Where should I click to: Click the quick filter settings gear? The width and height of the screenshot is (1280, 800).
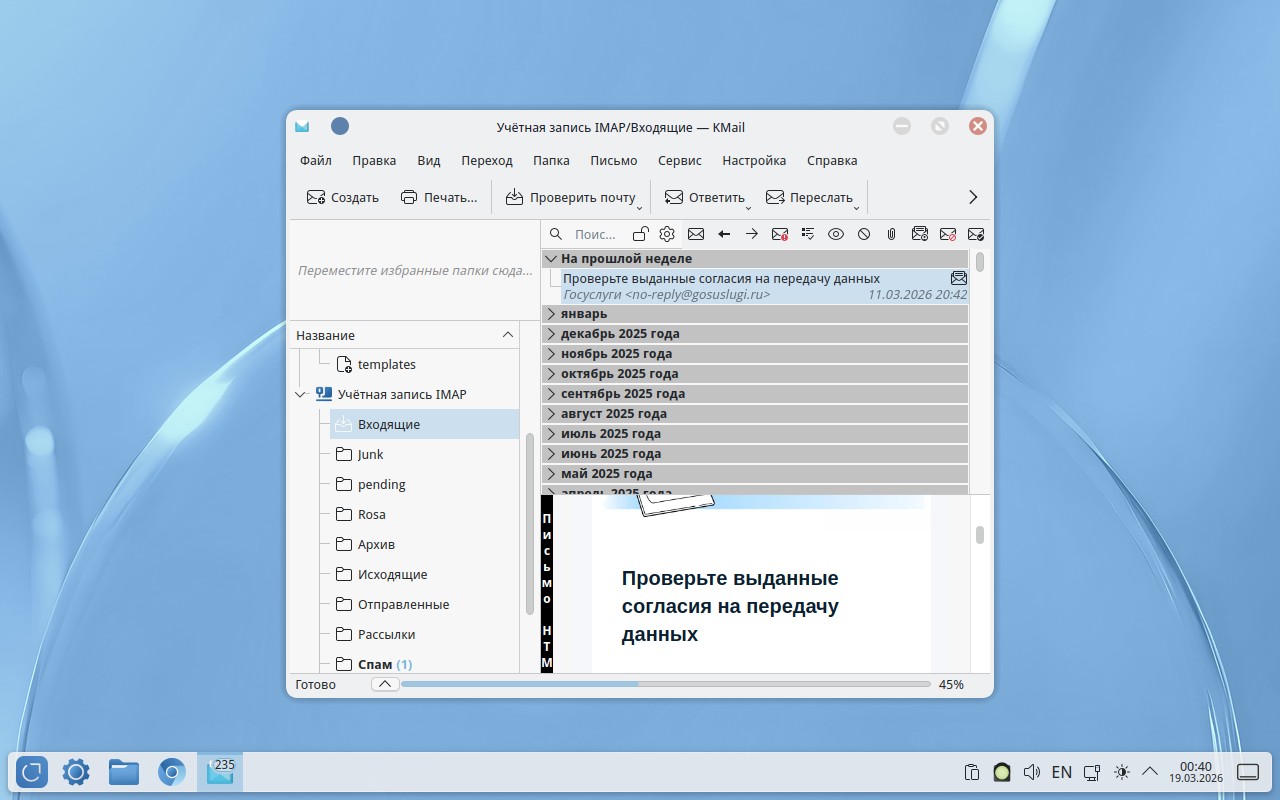click(667, 234)
